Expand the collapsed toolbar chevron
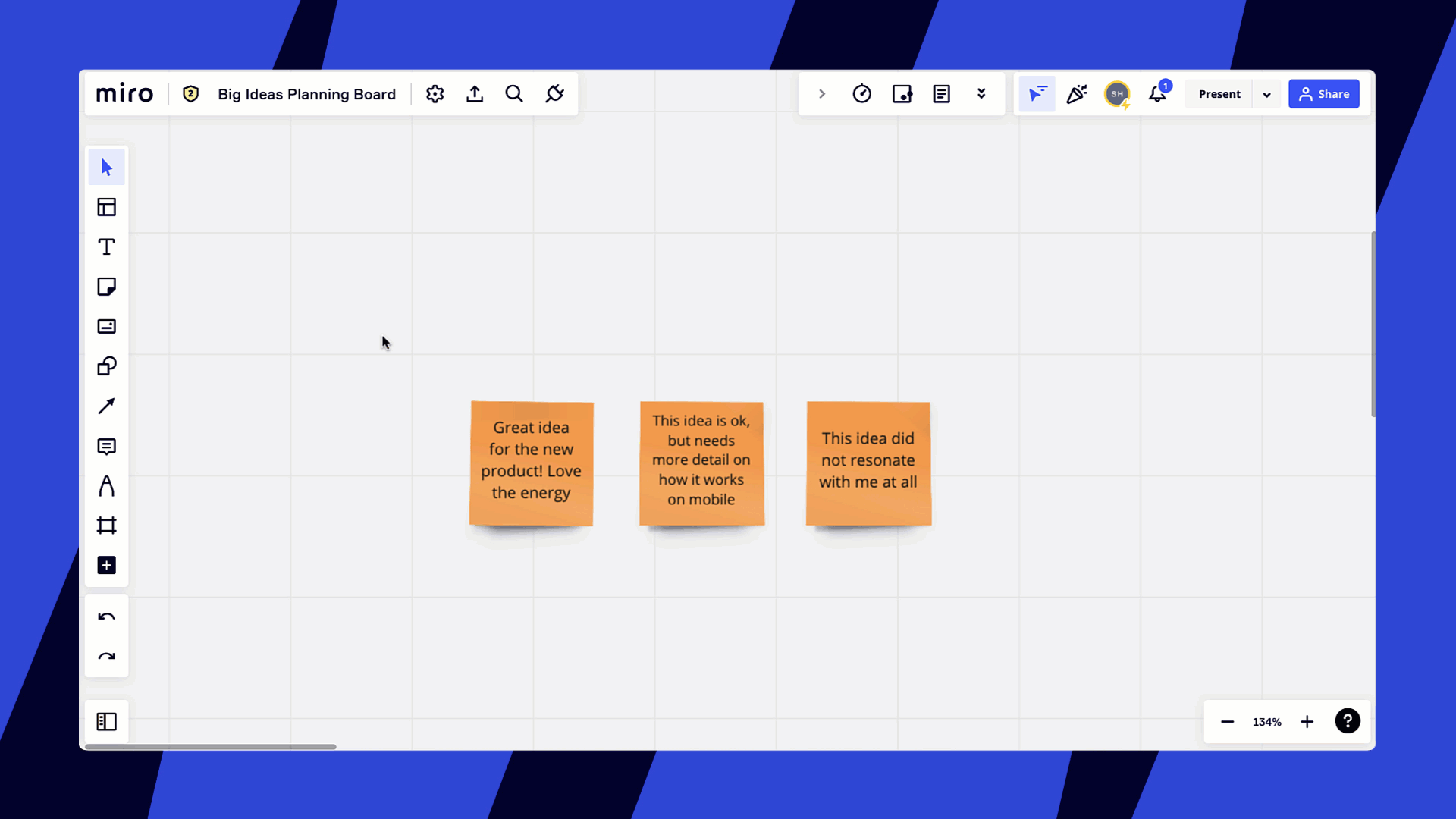This screenshot has width=1456, height=819. [821, 94]
